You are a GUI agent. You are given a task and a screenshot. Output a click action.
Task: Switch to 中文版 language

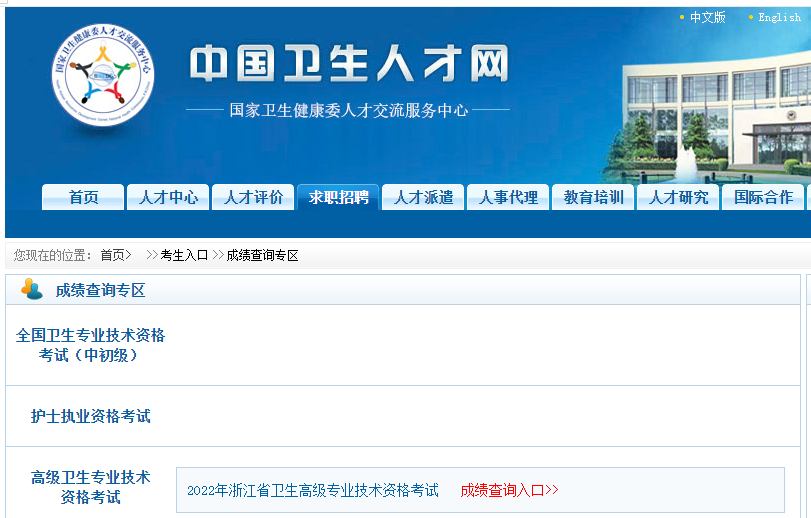coord(708,18)
